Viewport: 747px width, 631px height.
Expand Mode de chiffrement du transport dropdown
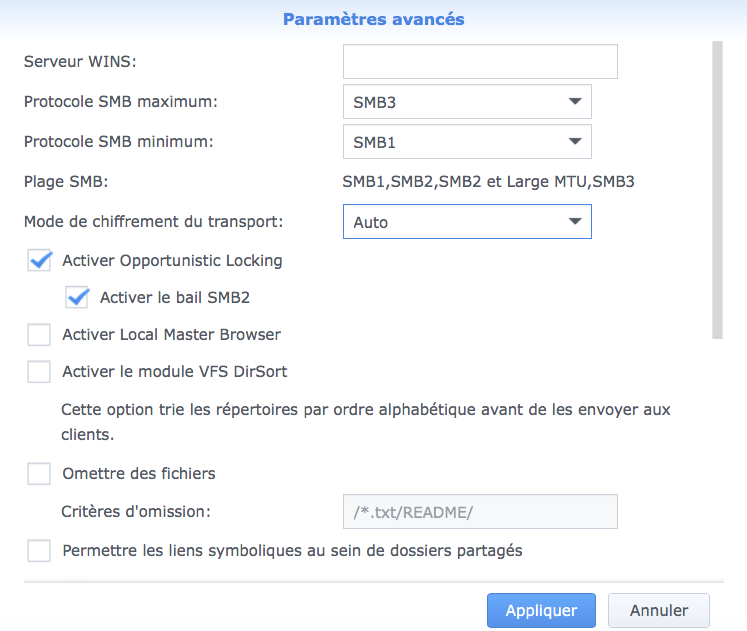click(467, 221)
